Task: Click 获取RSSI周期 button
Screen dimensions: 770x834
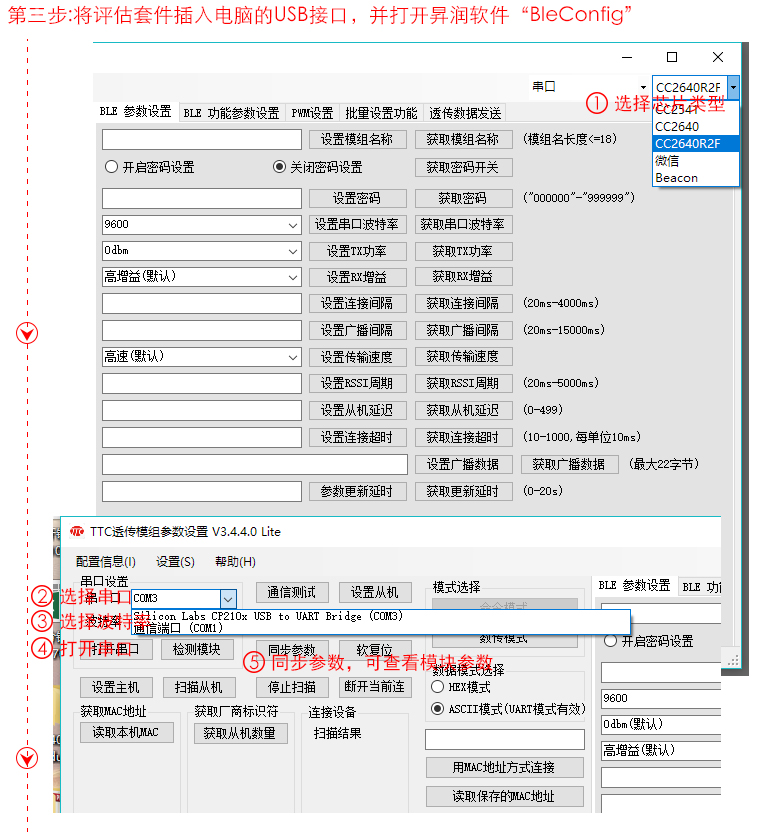Action: pyautogui.click(x=463, y=383)
